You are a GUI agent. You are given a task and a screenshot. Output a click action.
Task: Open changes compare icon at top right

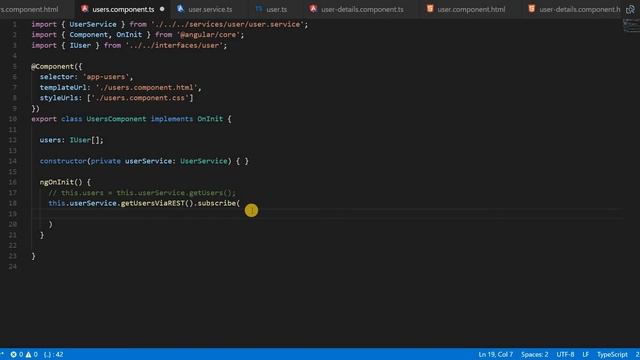coord(630,9)
